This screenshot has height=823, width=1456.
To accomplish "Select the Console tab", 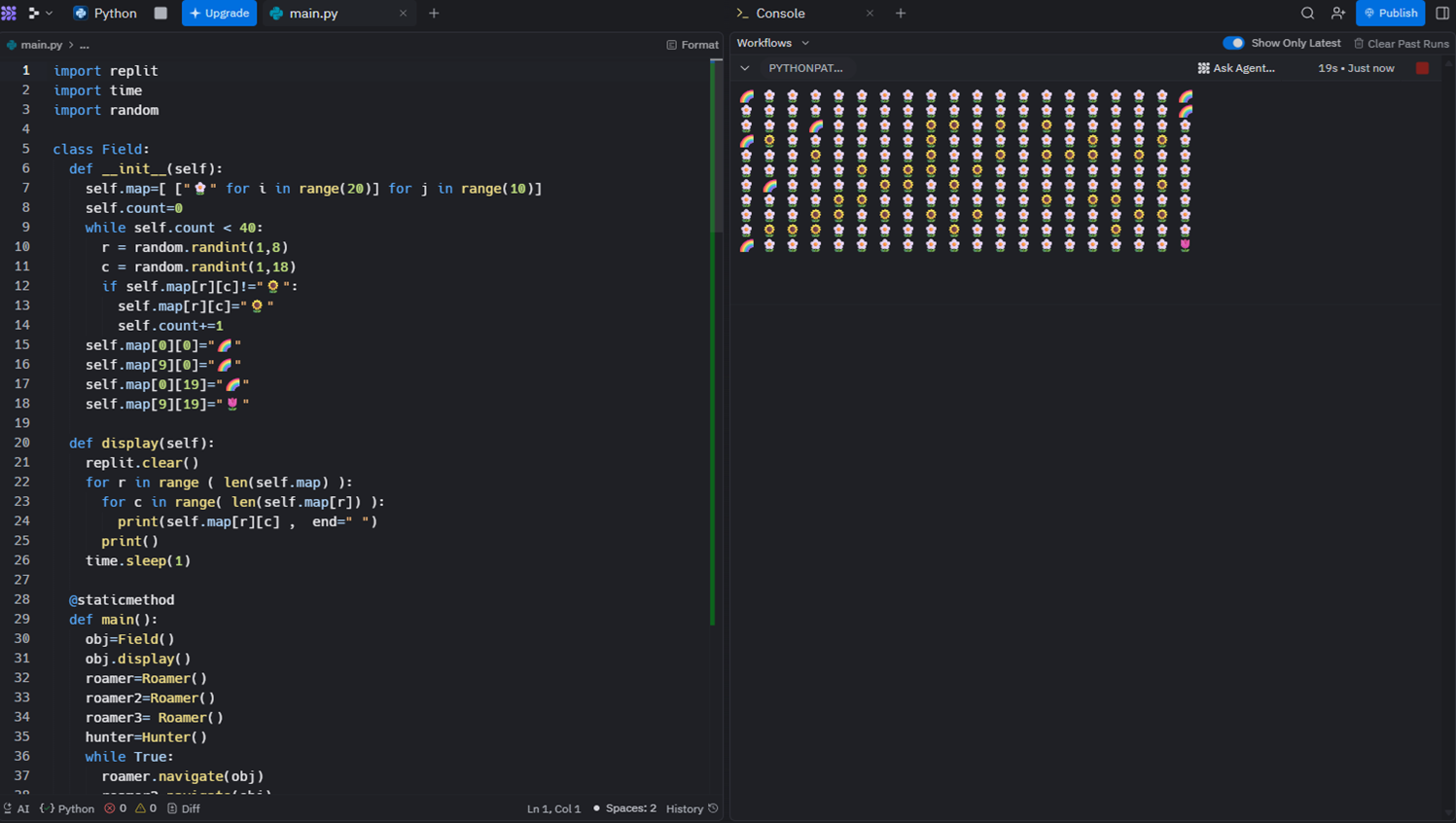I will (x=780, y=14).
